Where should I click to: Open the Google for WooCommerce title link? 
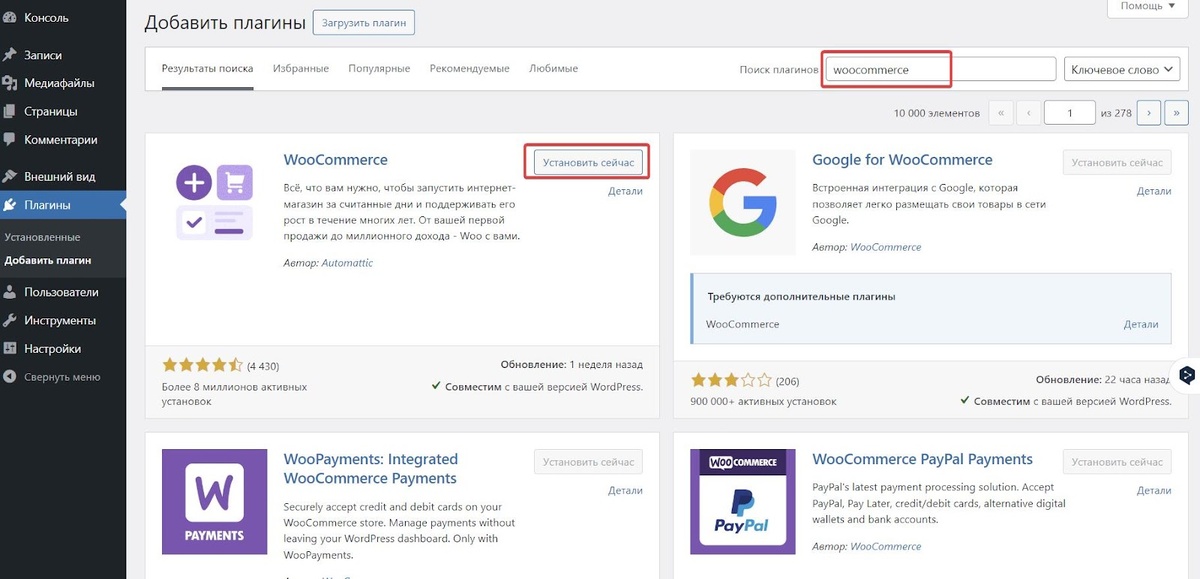click(x=902, y=160)
